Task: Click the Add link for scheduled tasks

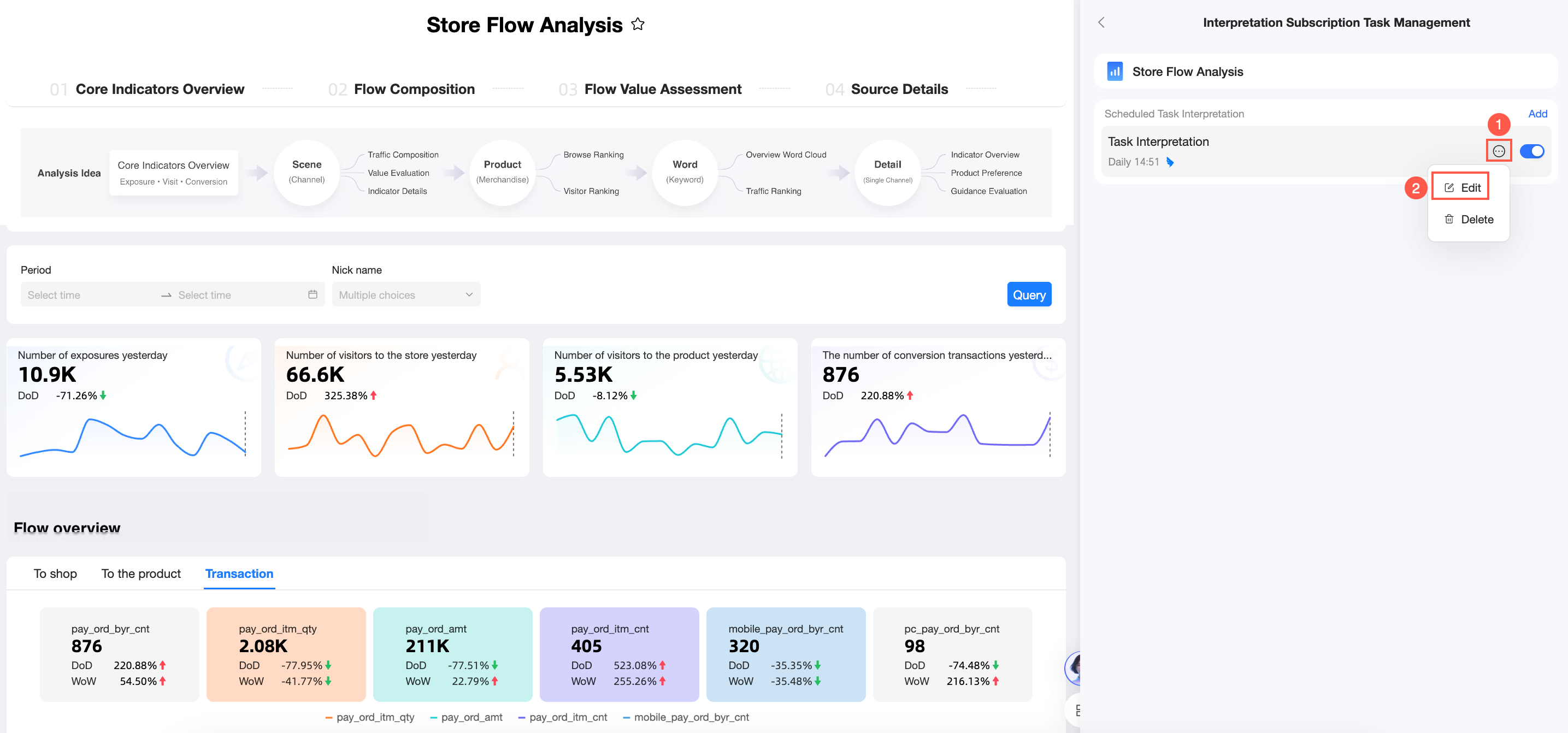Action: point(1537,114)
